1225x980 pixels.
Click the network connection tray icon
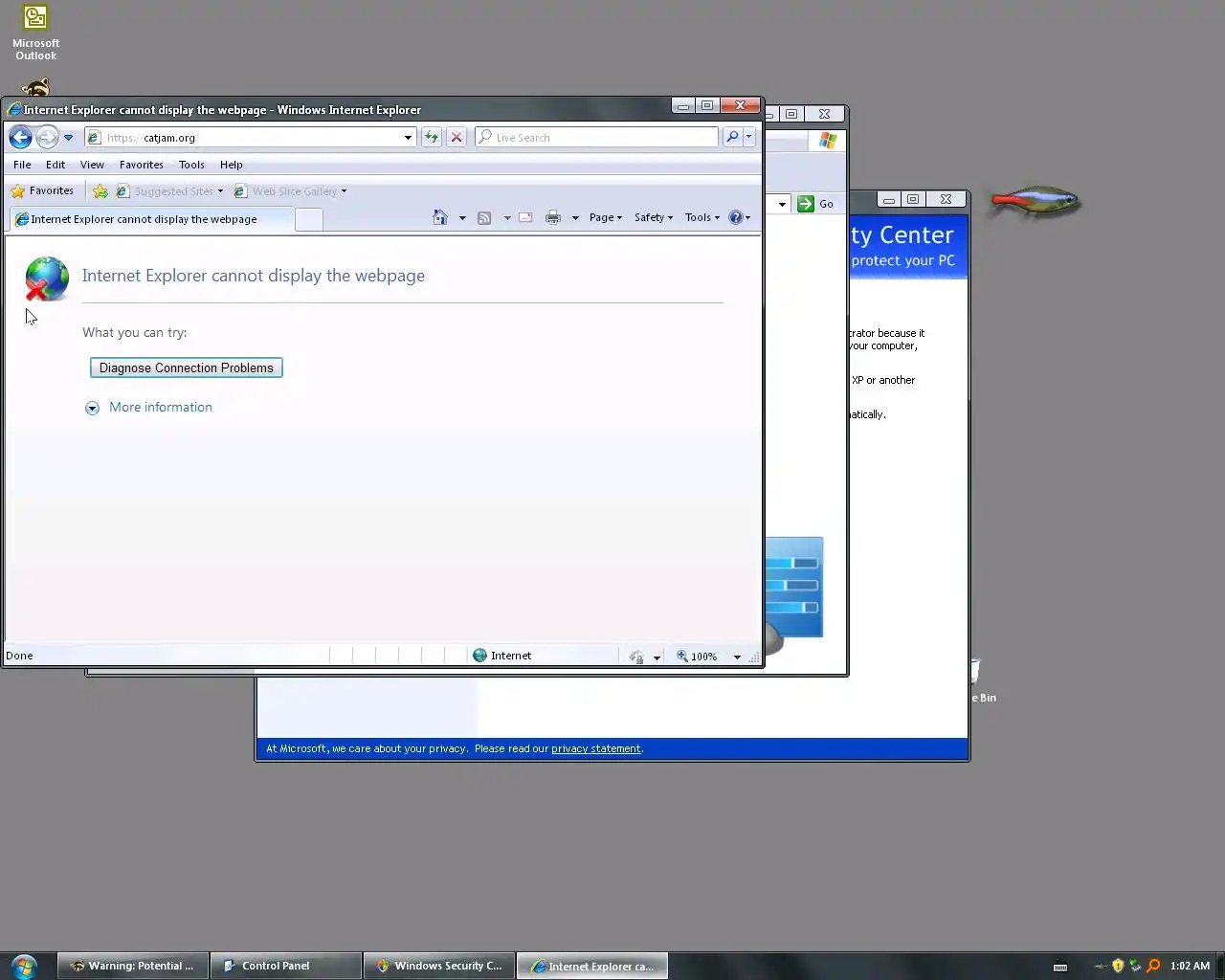[x=1136, y=966]
